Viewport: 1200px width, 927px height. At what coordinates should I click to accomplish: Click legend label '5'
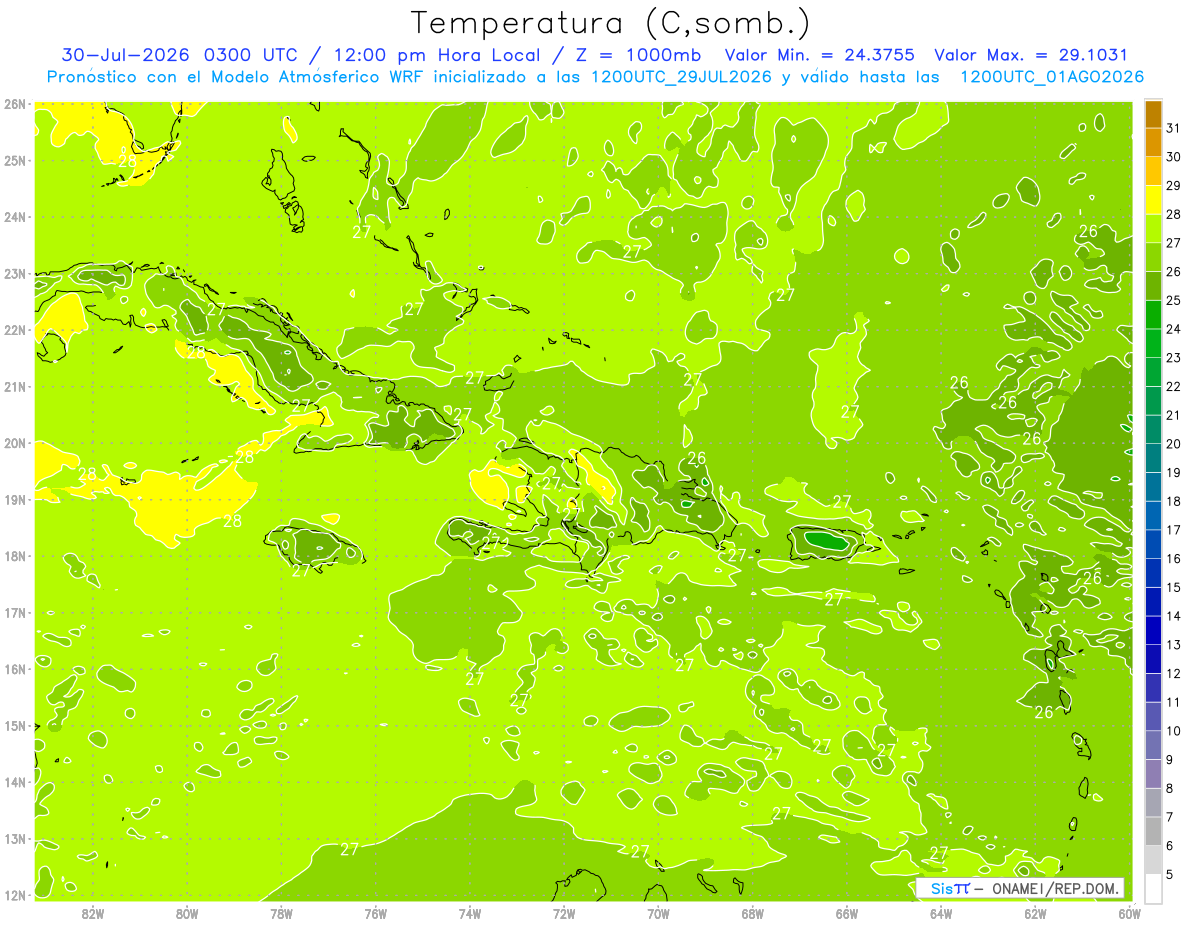tap(1169, 874)
